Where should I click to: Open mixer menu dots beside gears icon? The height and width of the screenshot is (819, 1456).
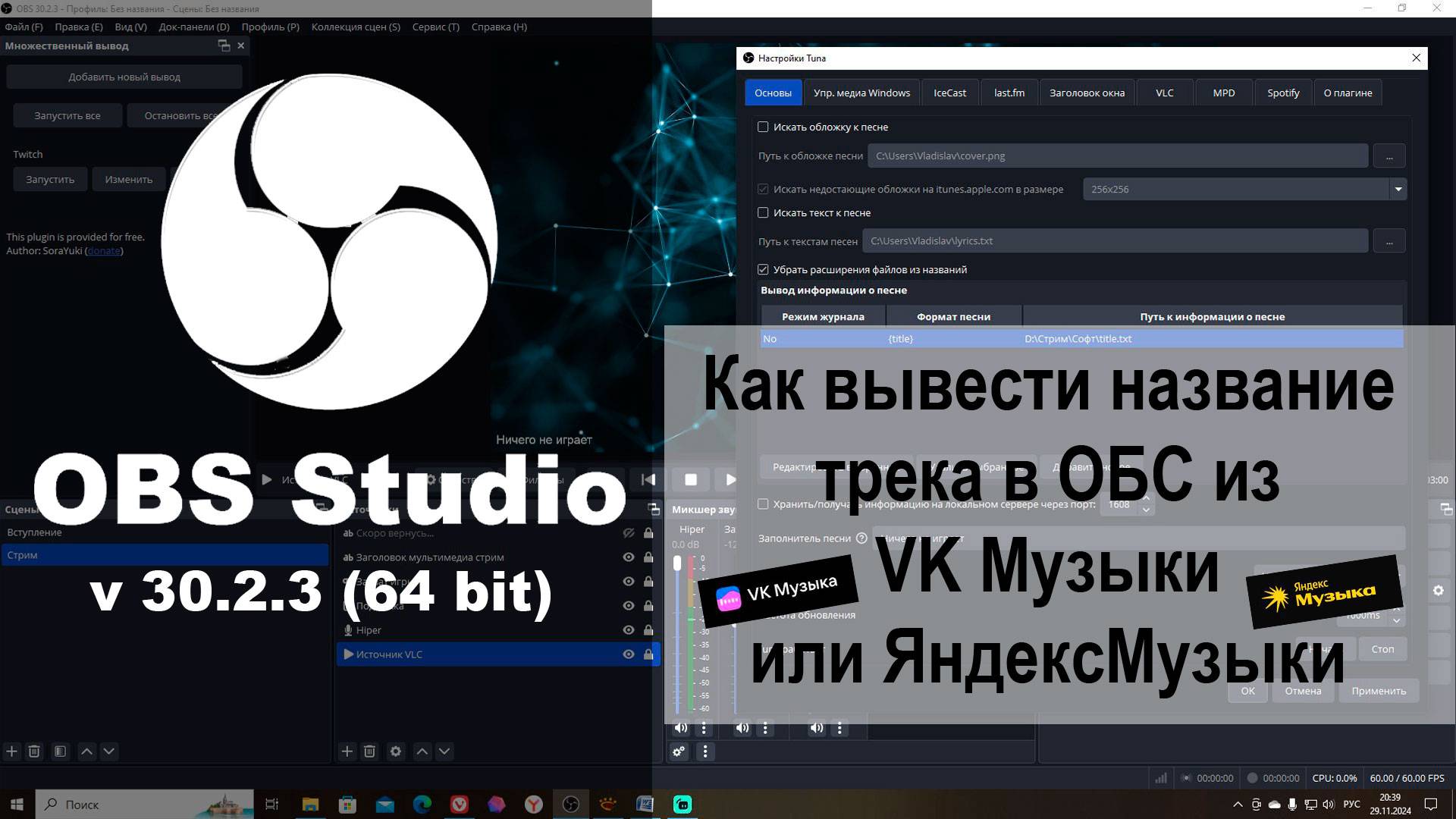705,752
